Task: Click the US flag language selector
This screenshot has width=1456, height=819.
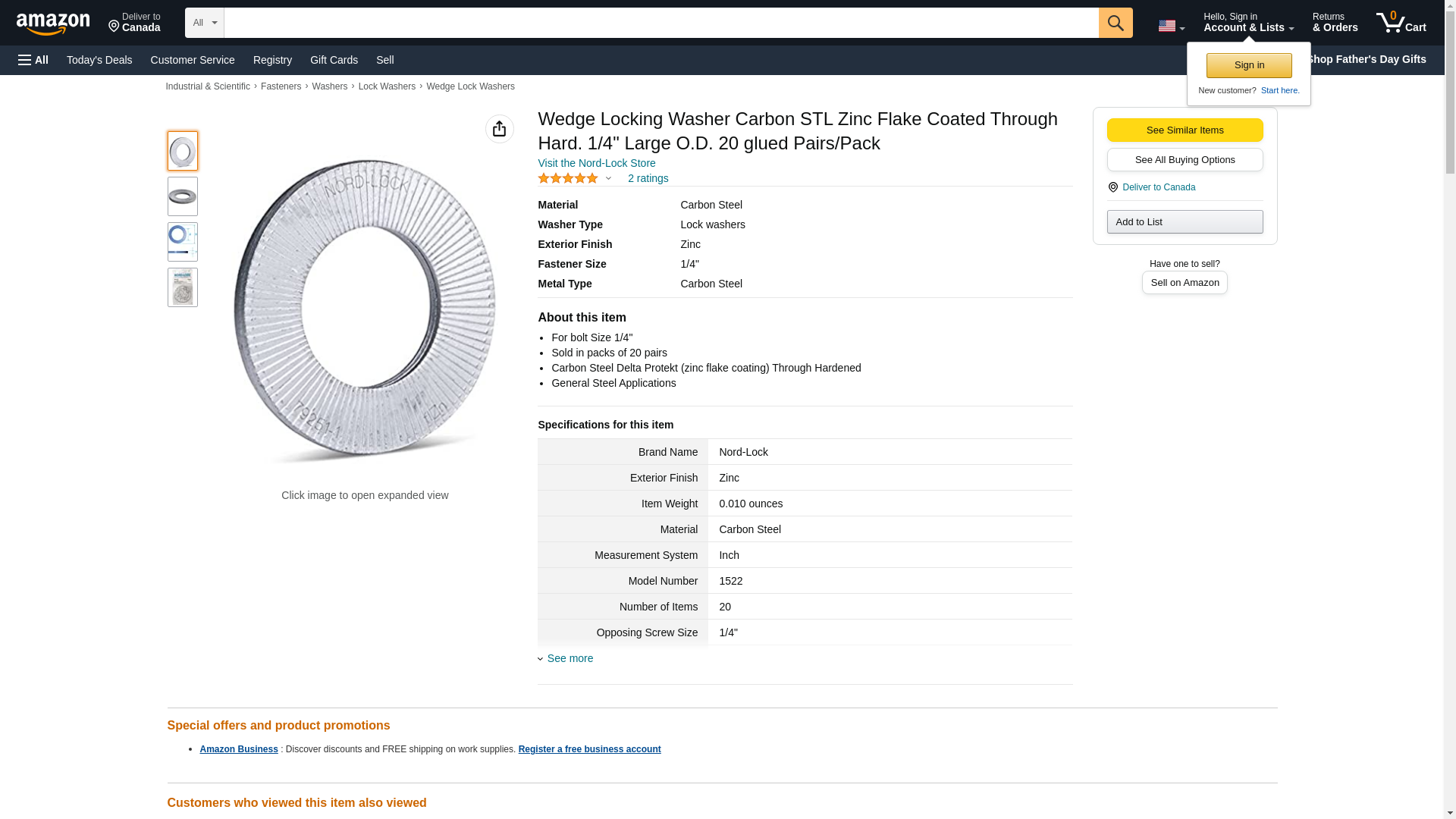Action: click(x=1170, y=26)
